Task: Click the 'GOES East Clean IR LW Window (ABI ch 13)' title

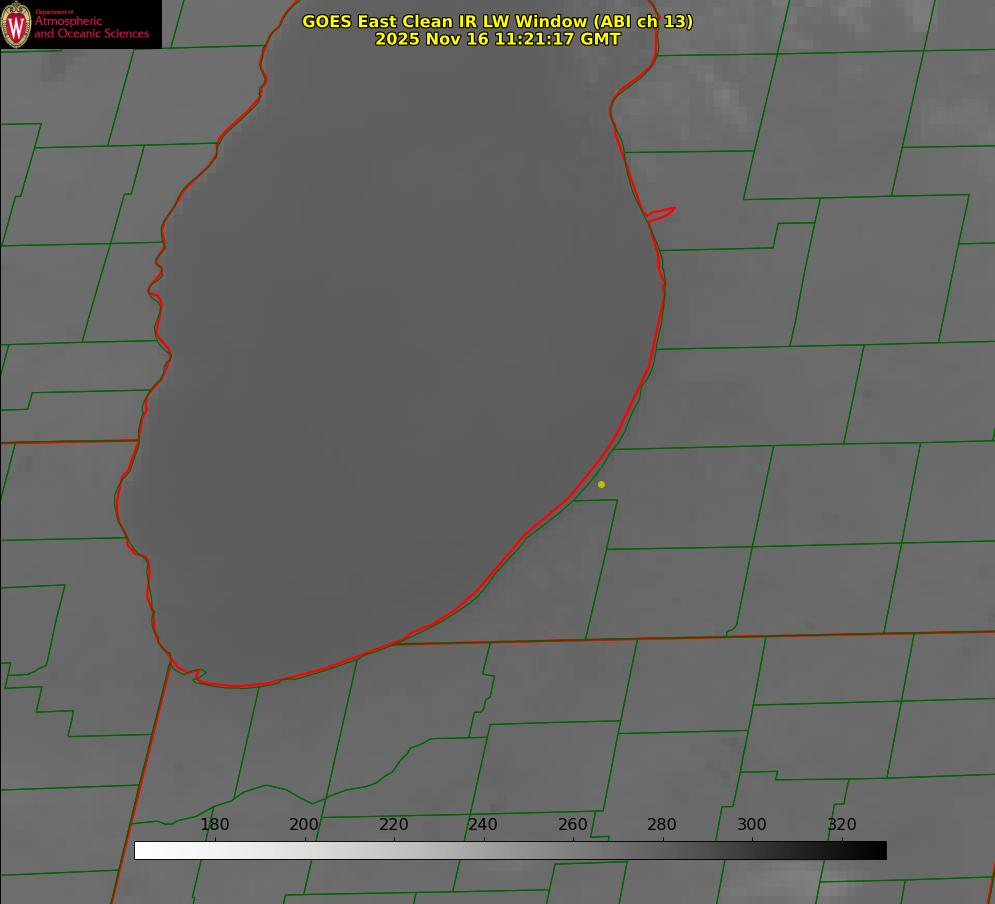Action: pos(498,21)
